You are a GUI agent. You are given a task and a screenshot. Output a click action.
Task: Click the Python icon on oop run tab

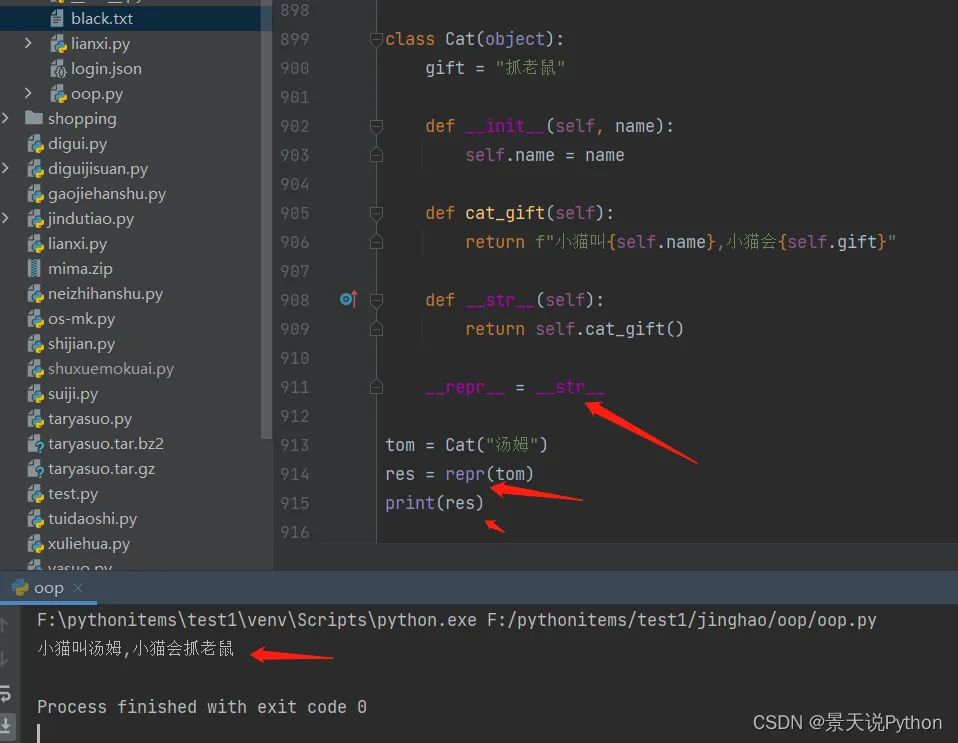tap(19, 588)
